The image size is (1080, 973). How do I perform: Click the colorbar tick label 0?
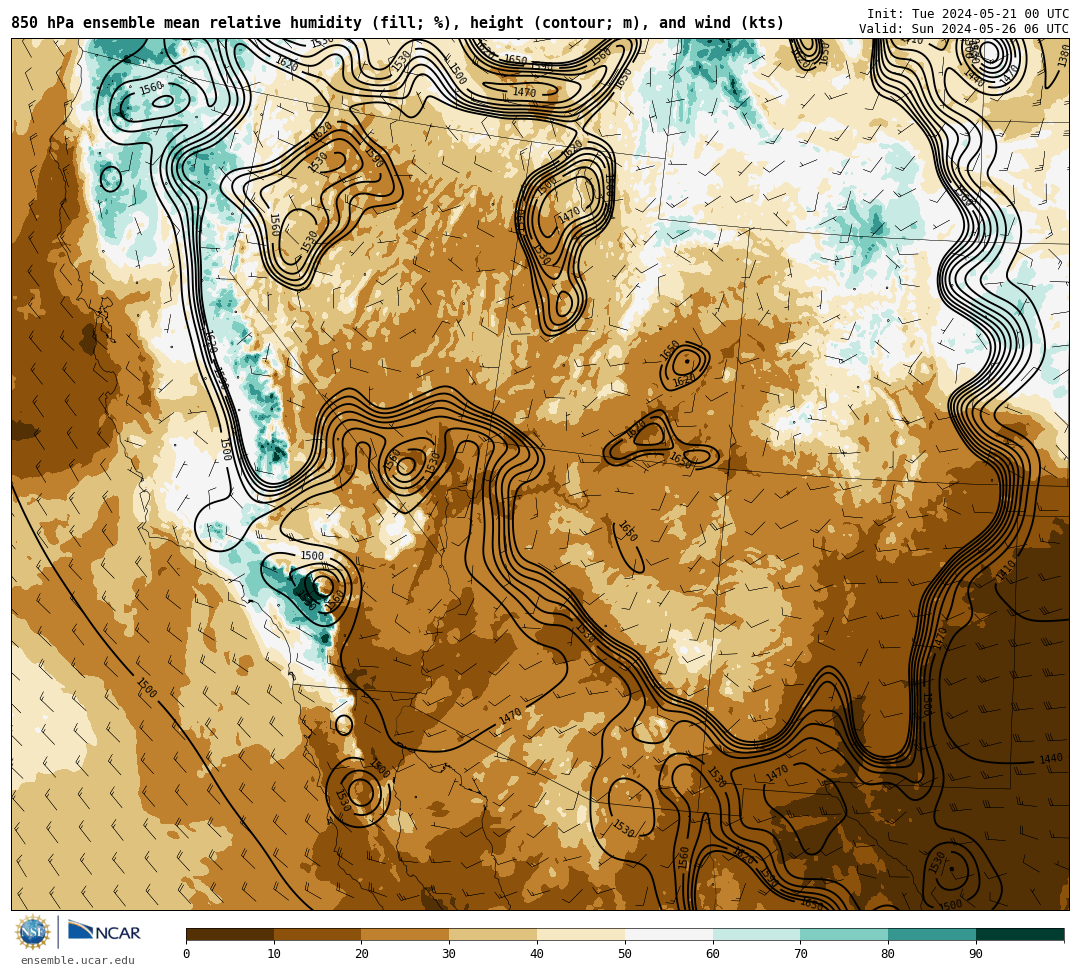187,954
